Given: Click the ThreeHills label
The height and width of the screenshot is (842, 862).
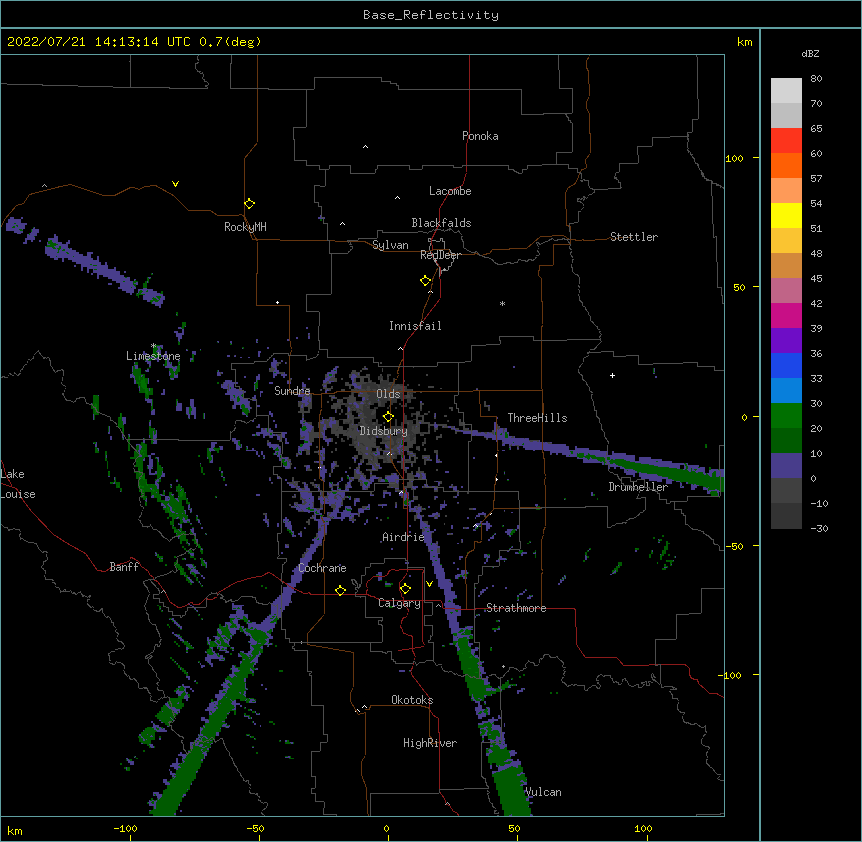Looking at the screenshot, I should pos(538,418).
